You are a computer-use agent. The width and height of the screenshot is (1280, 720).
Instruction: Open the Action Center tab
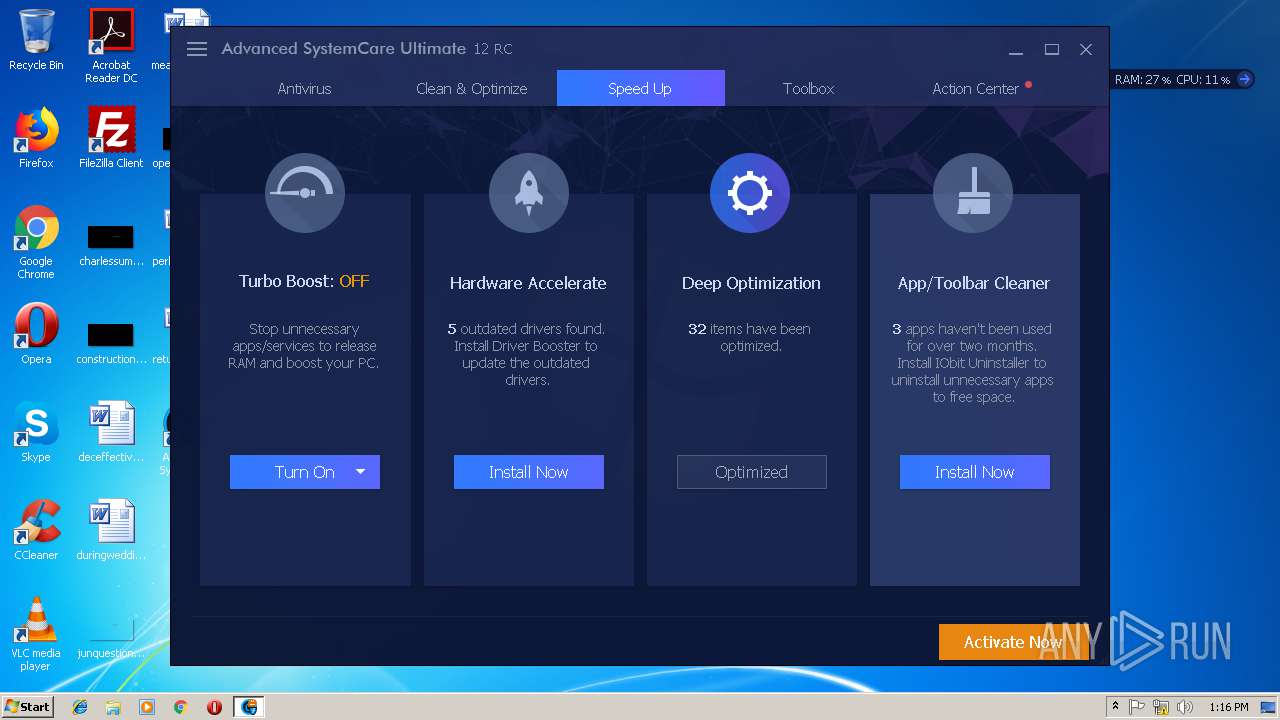coord(976,89)
